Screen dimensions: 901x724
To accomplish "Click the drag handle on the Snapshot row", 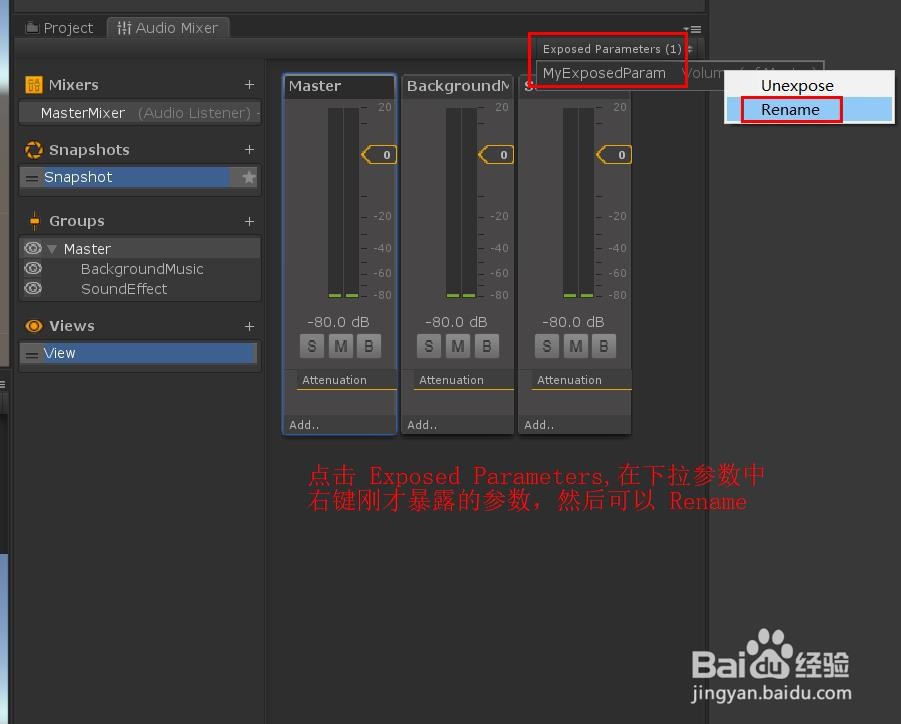I will point(32,178).
